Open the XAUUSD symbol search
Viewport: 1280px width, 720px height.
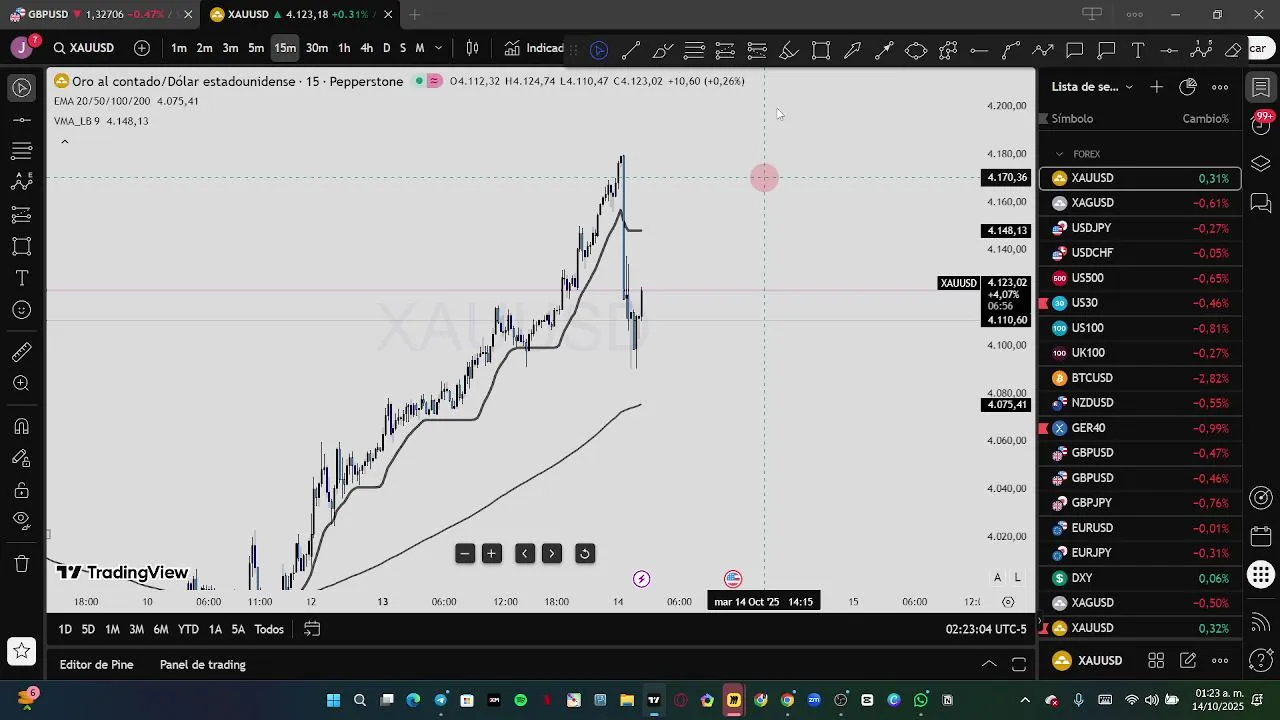pos(84,48)
